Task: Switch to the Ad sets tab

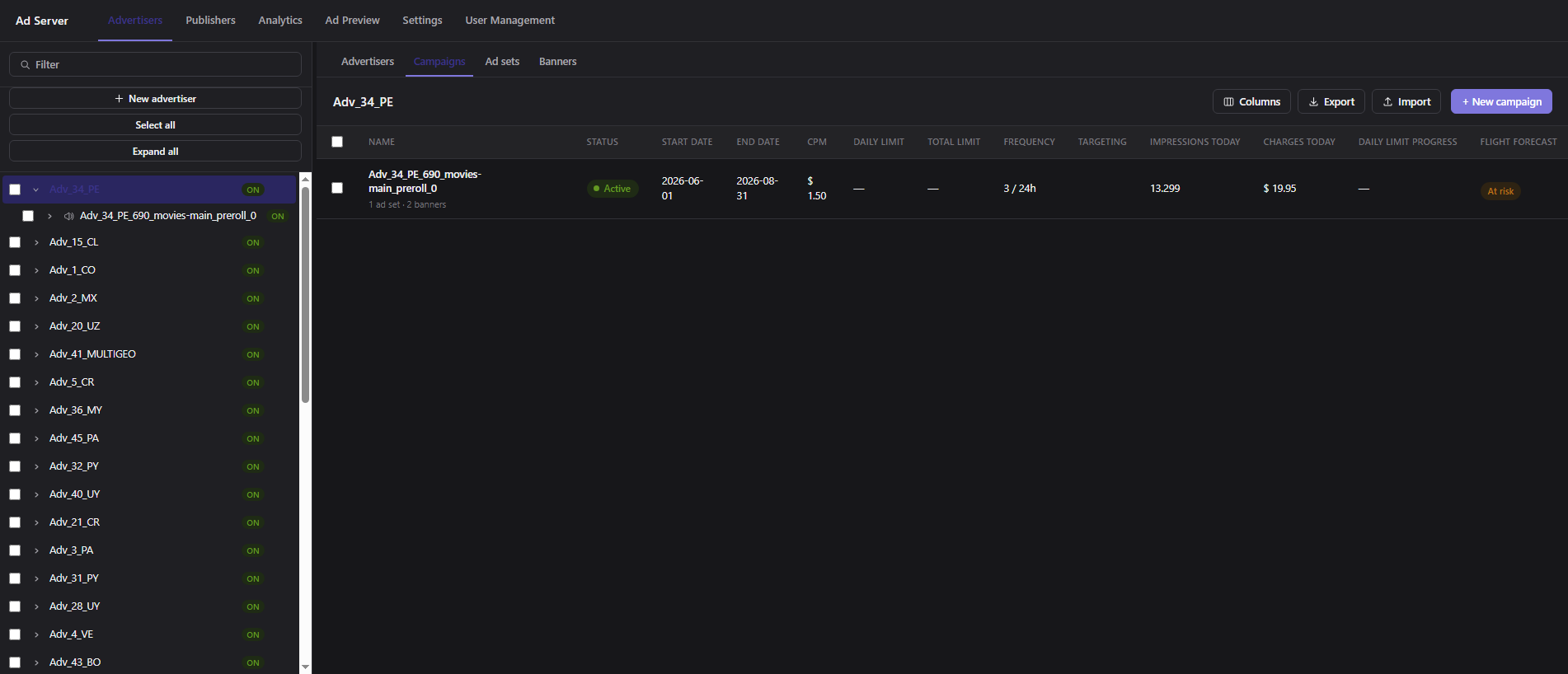Action: pyautogui.click(x=502, y=62)
